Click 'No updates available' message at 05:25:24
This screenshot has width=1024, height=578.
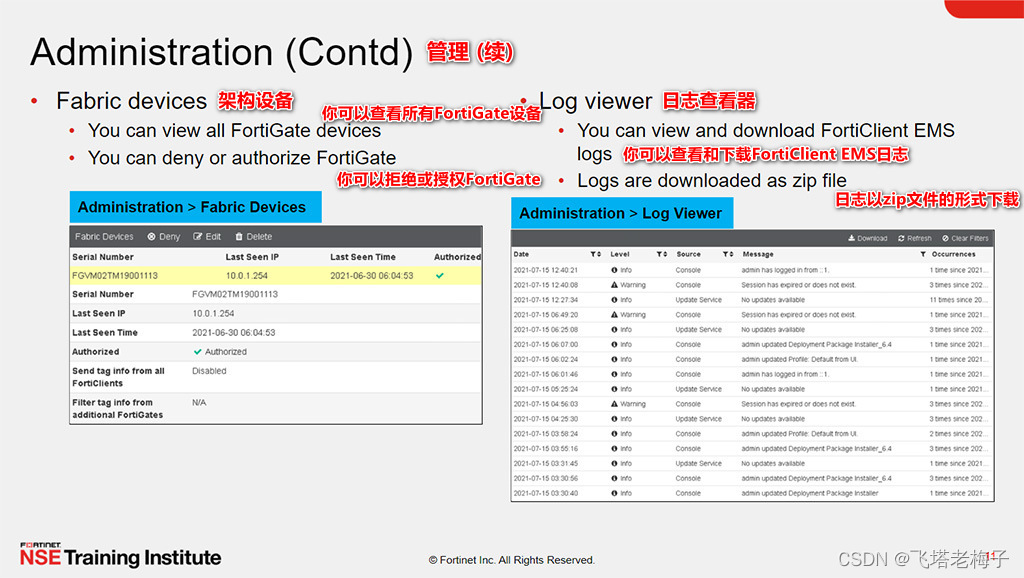(x=773, y=389)
